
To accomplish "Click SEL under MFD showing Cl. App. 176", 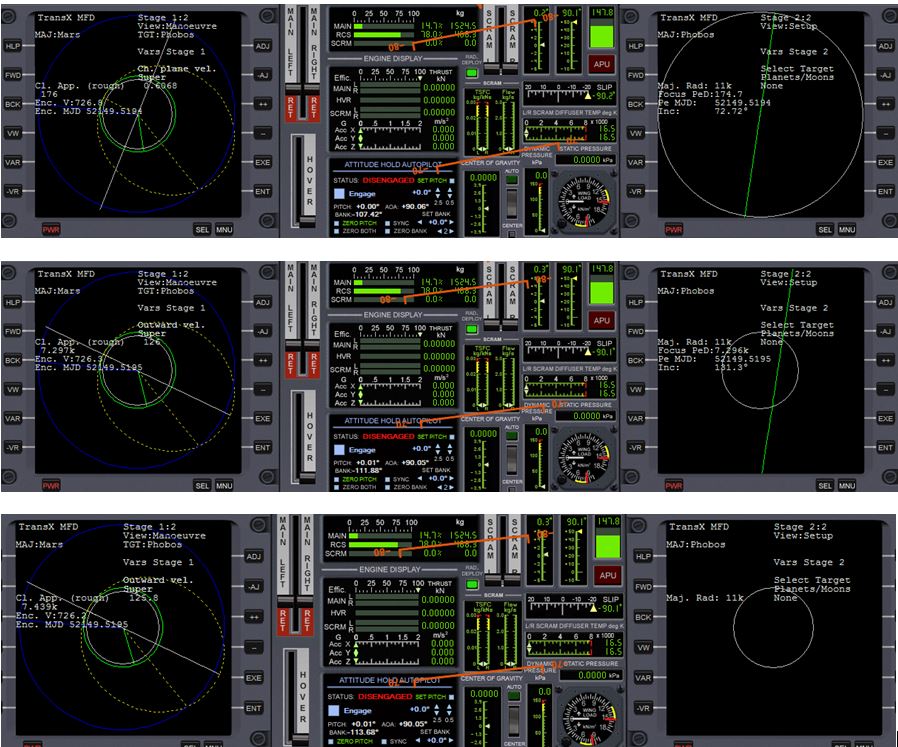I will click(202, 230).
